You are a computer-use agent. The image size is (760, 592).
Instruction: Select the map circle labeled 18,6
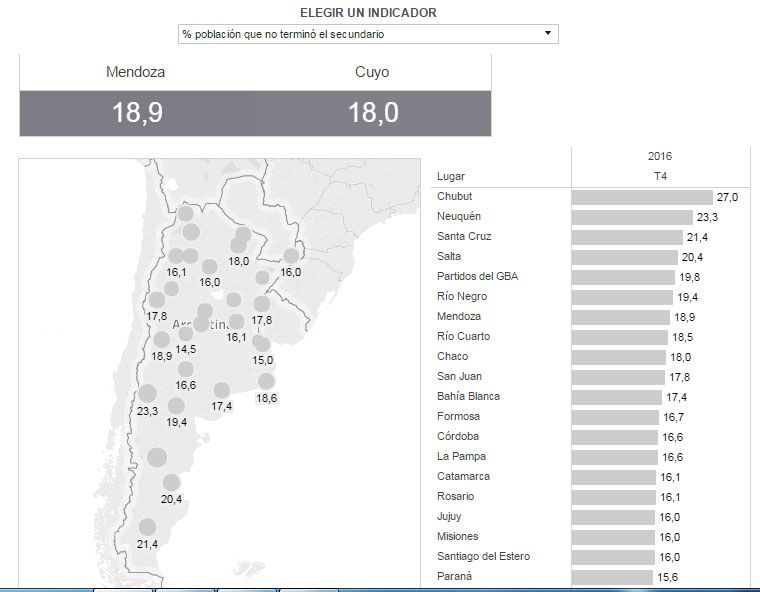click(x=266, y=381)
